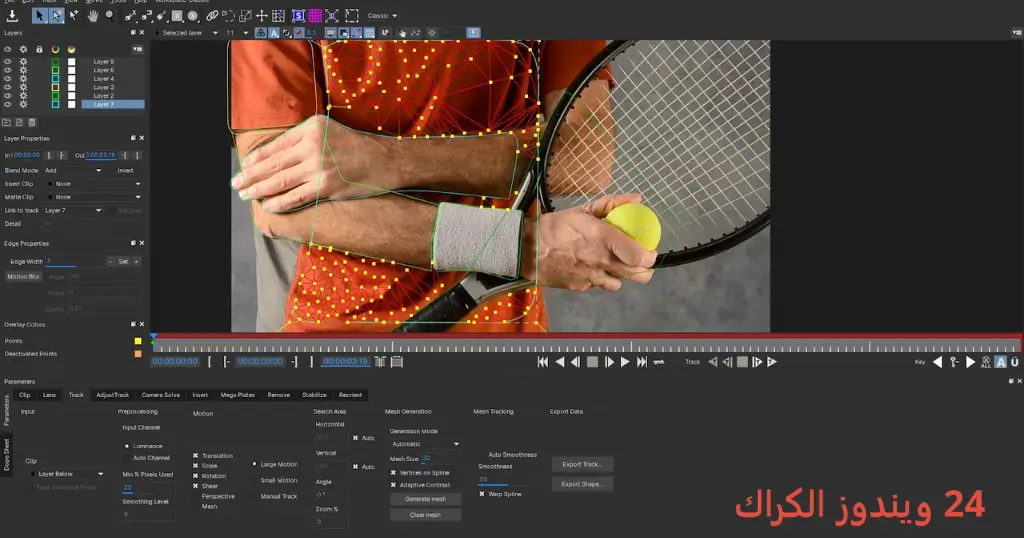The height and width of the screenshot is (538, 1024).
Task: Click Track forward arrow icon
Action: [x=772, y=362]
